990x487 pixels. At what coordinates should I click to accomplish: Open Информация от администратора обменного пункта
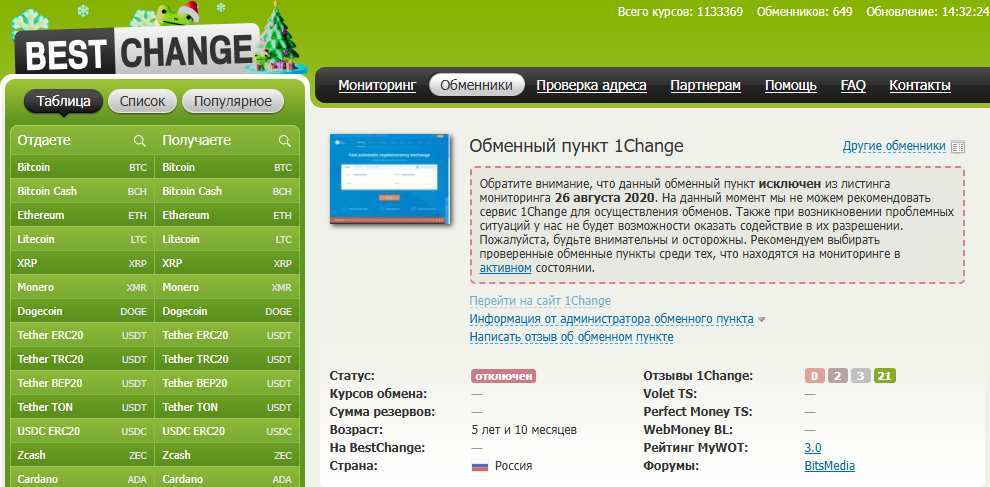(x=611, y=319)
